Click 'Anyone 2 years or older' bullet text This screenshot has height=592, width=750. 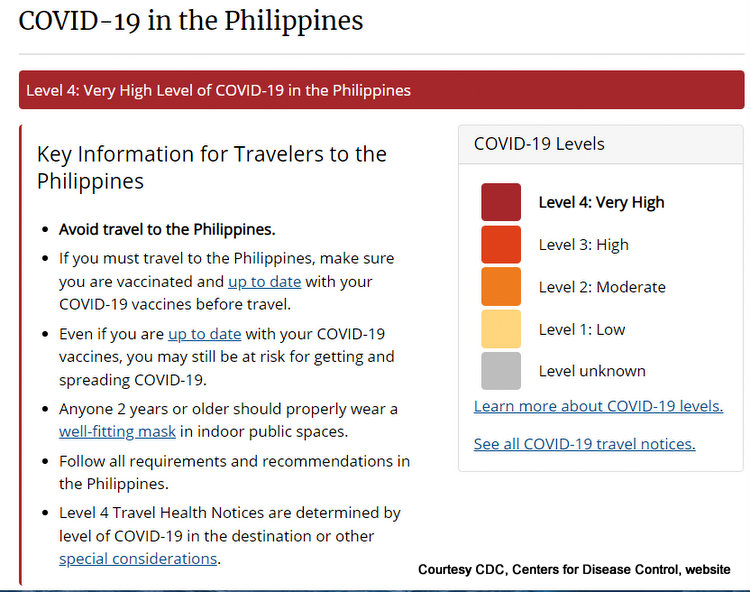pos(228,420)
